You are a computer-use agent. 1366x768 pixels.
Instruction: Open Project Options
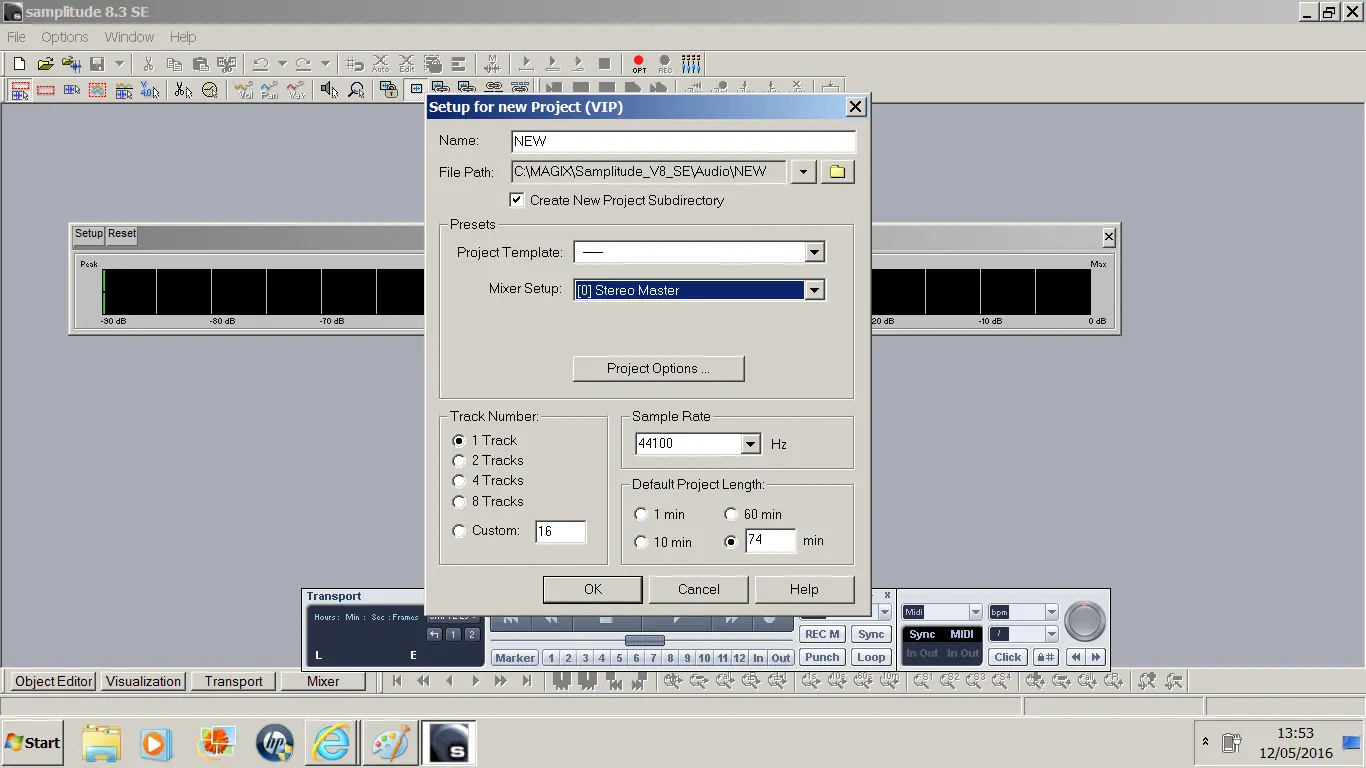[658, 368]
